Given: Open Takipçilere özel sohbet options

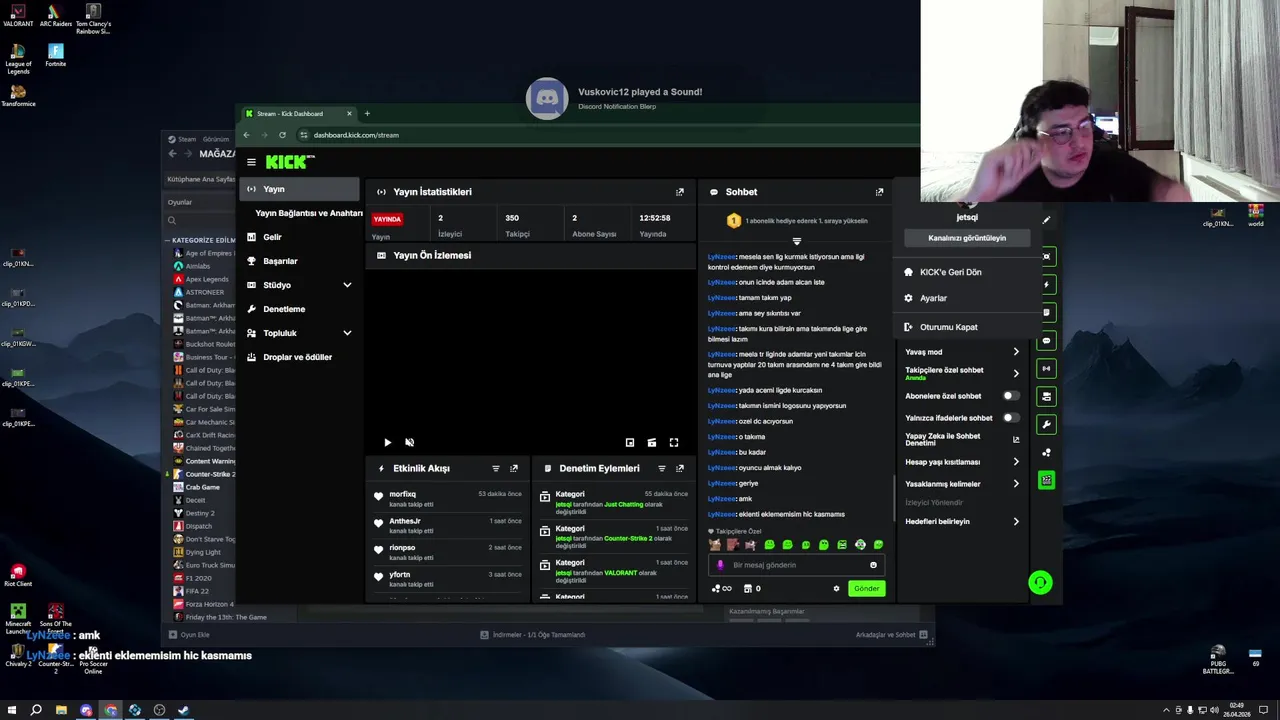Looking at the screenshot, I should click(x=962, y=373).
